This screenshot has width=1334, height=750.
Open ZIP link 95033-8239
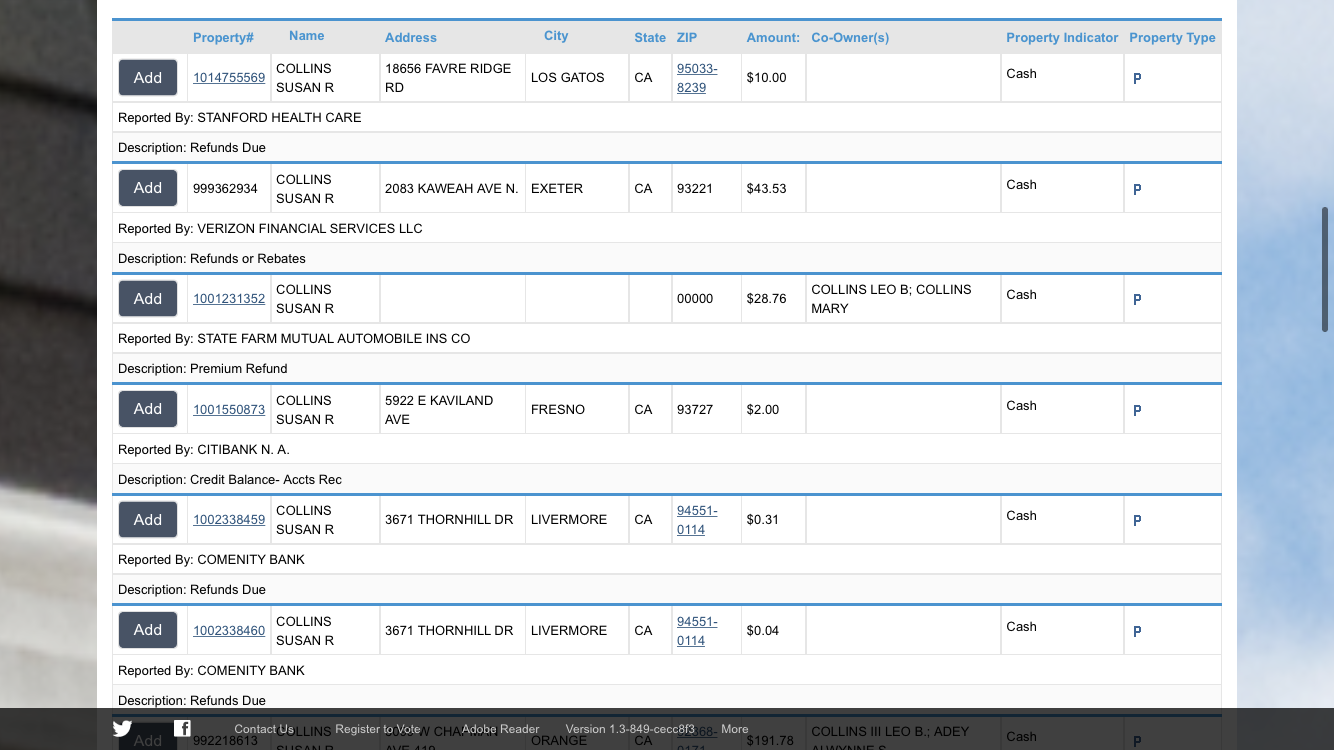click(697, 78)
